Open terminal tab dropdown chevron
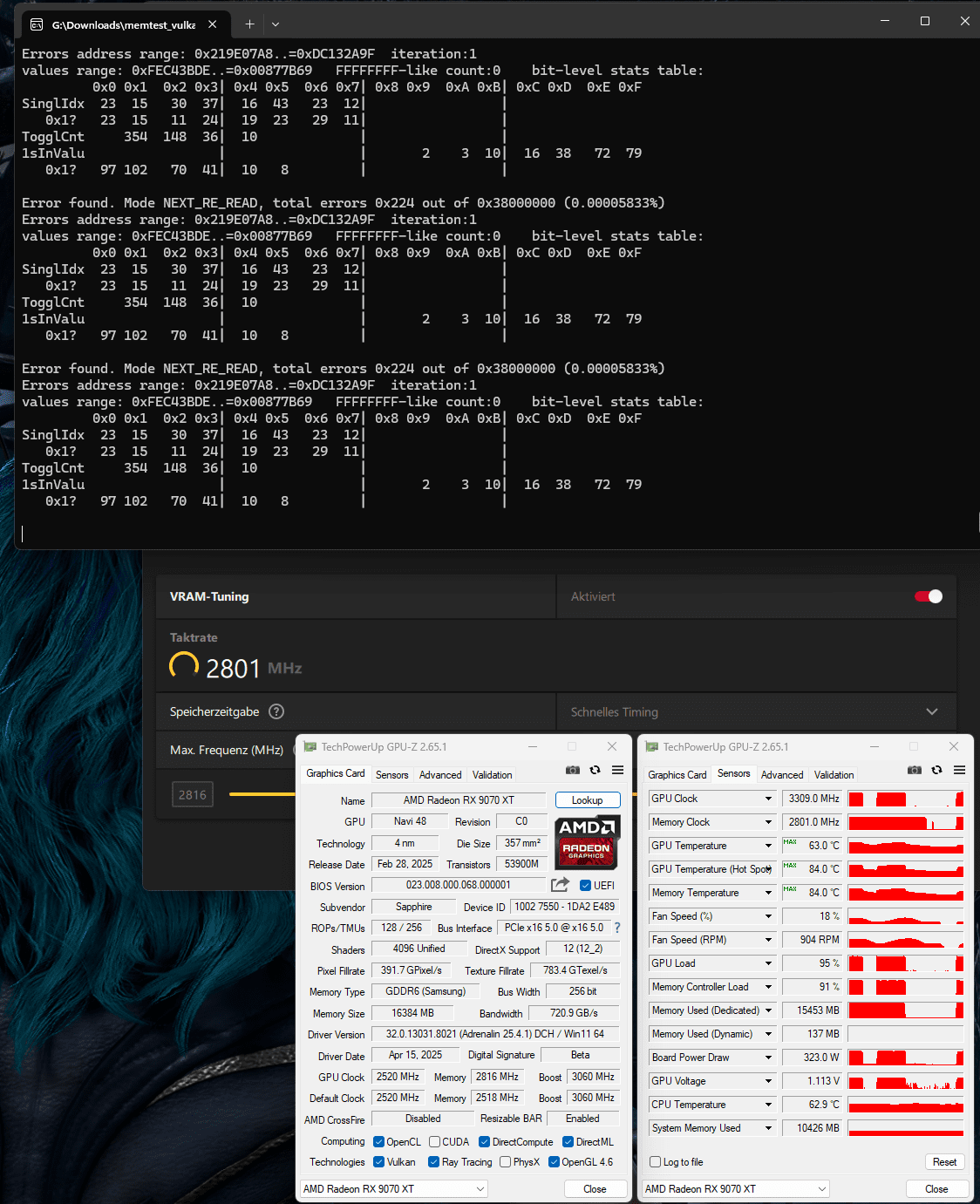980x1204 pixels. (x=276, y=24)
